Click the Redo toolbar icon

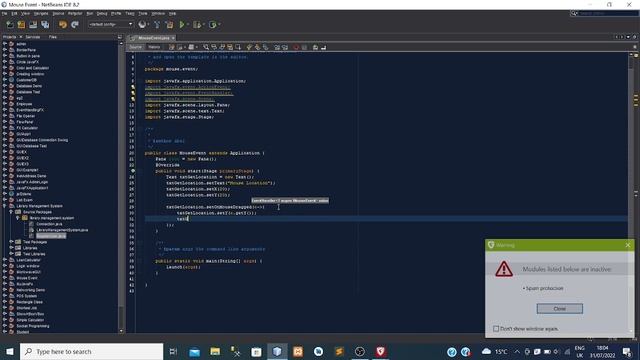click(x=75, y=25)
